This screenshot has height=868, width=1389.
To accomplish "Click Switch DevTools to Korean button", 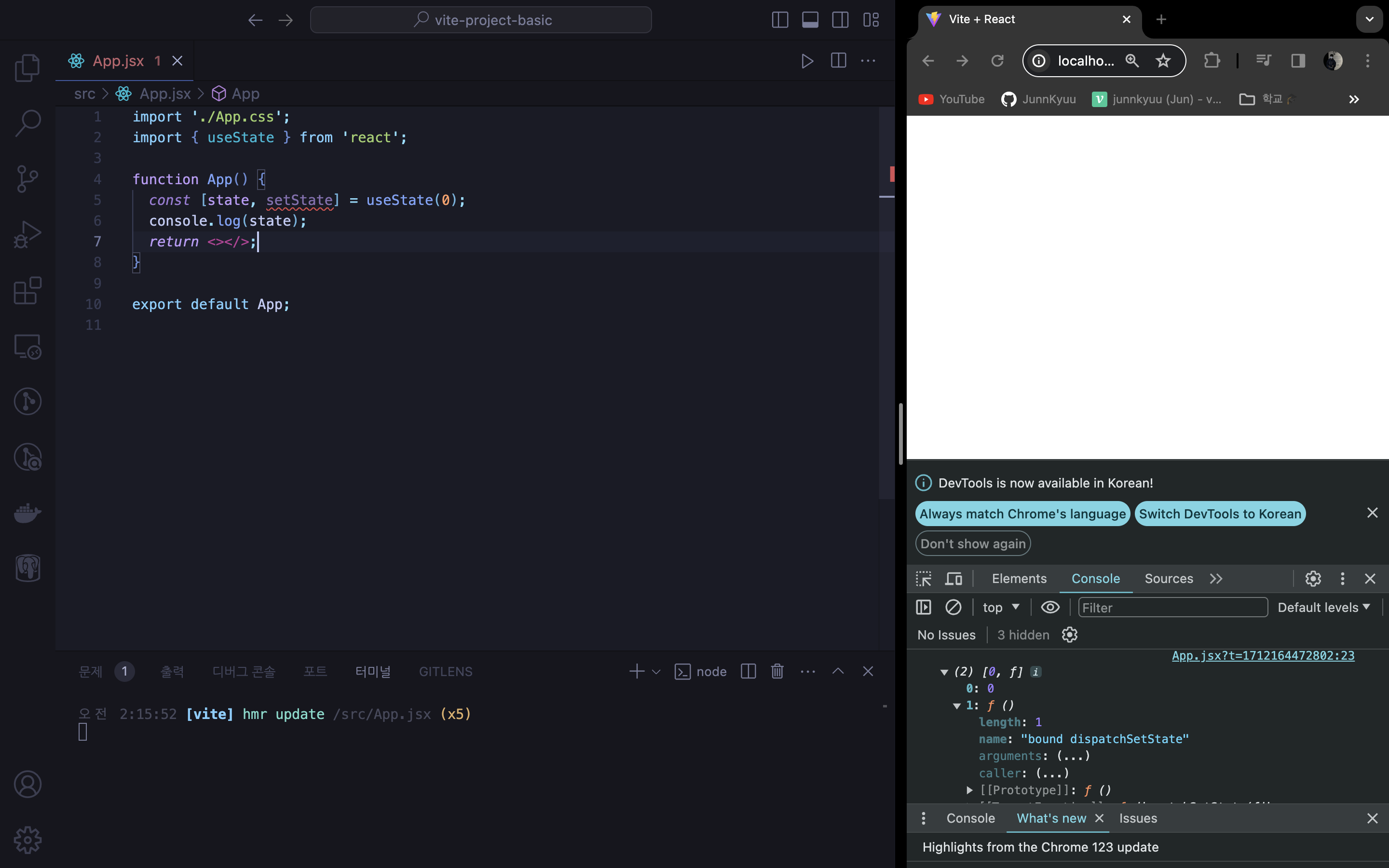I will tap(1220, 514).
